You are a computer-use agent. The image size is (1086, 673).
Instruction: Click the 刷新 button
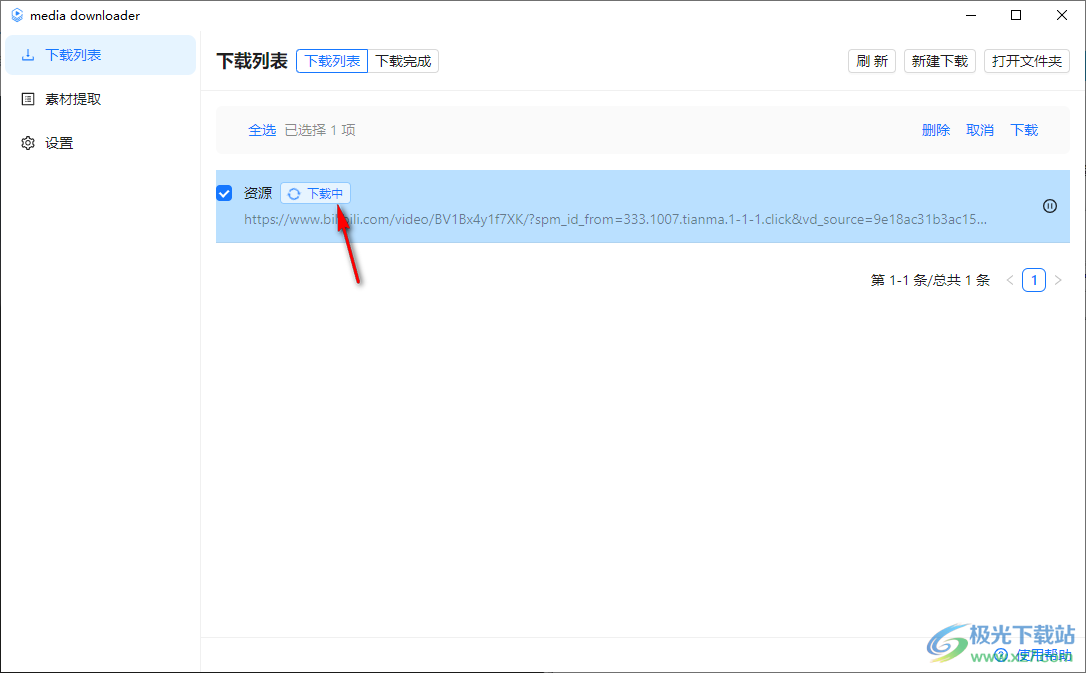[872, 61]
